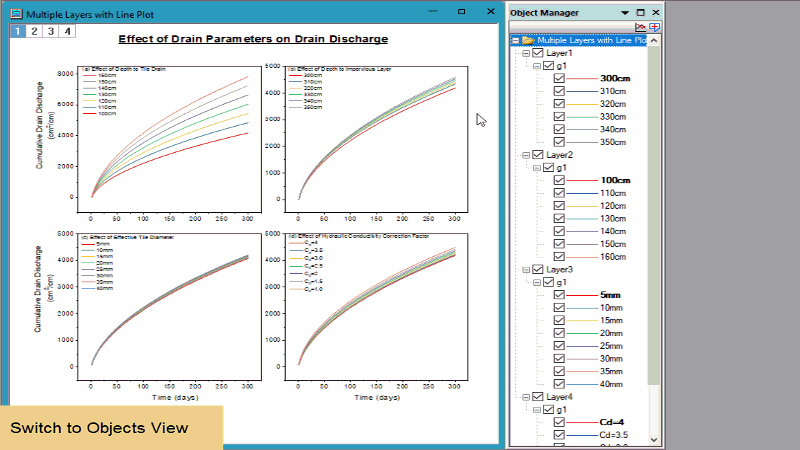The height and width of the screenshot is (450, 800).
Task: Select layer 2 icon in graph window
Action: (34, 31)
